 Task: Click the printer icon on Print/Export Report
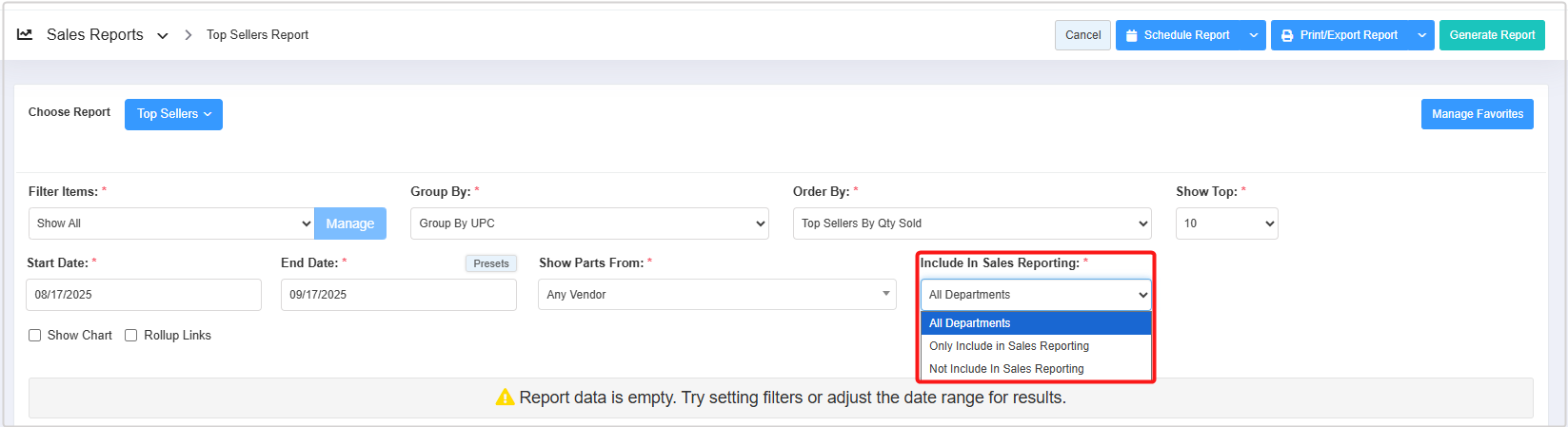[1287, 35]
